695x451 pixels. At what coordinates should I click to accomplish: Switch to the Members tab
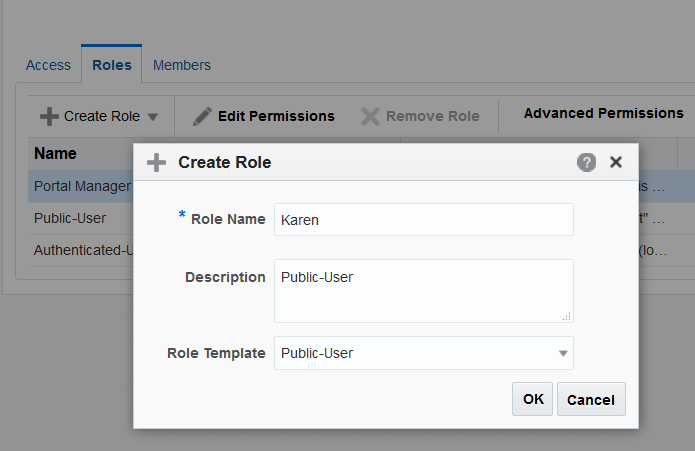click(x=182, y=65)
